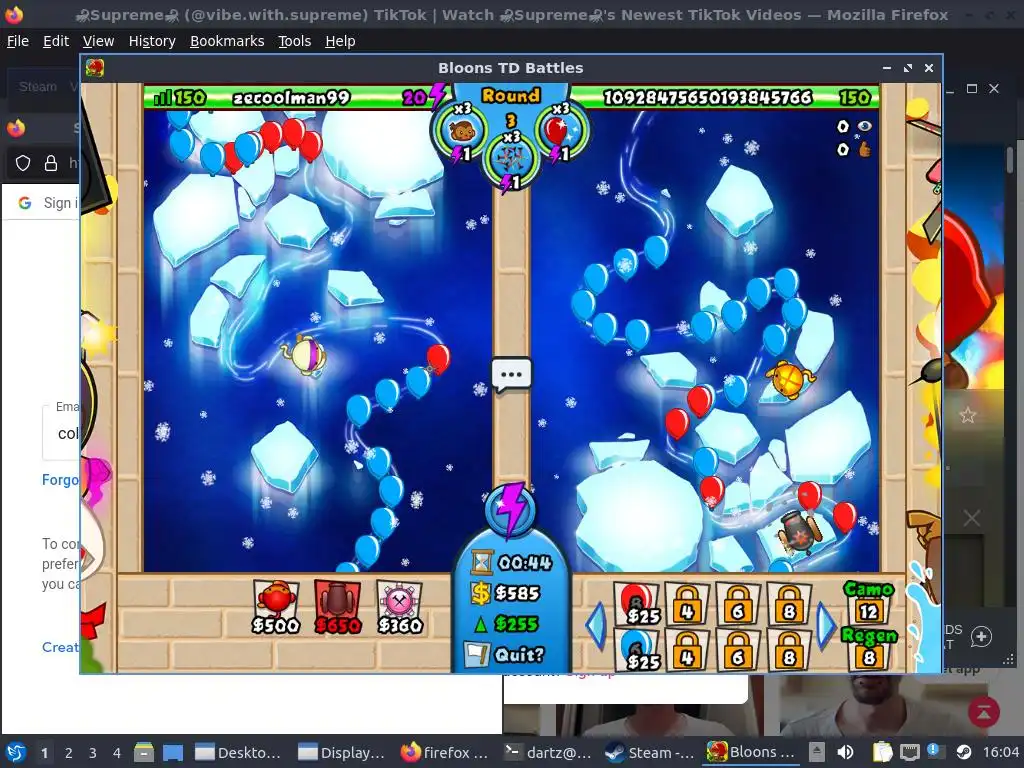Image resolution: width=1024 pixels, height=768 pixels.
Task: Click the Steam tray icon
Action: pyautogui.click(x=964, y=752)
